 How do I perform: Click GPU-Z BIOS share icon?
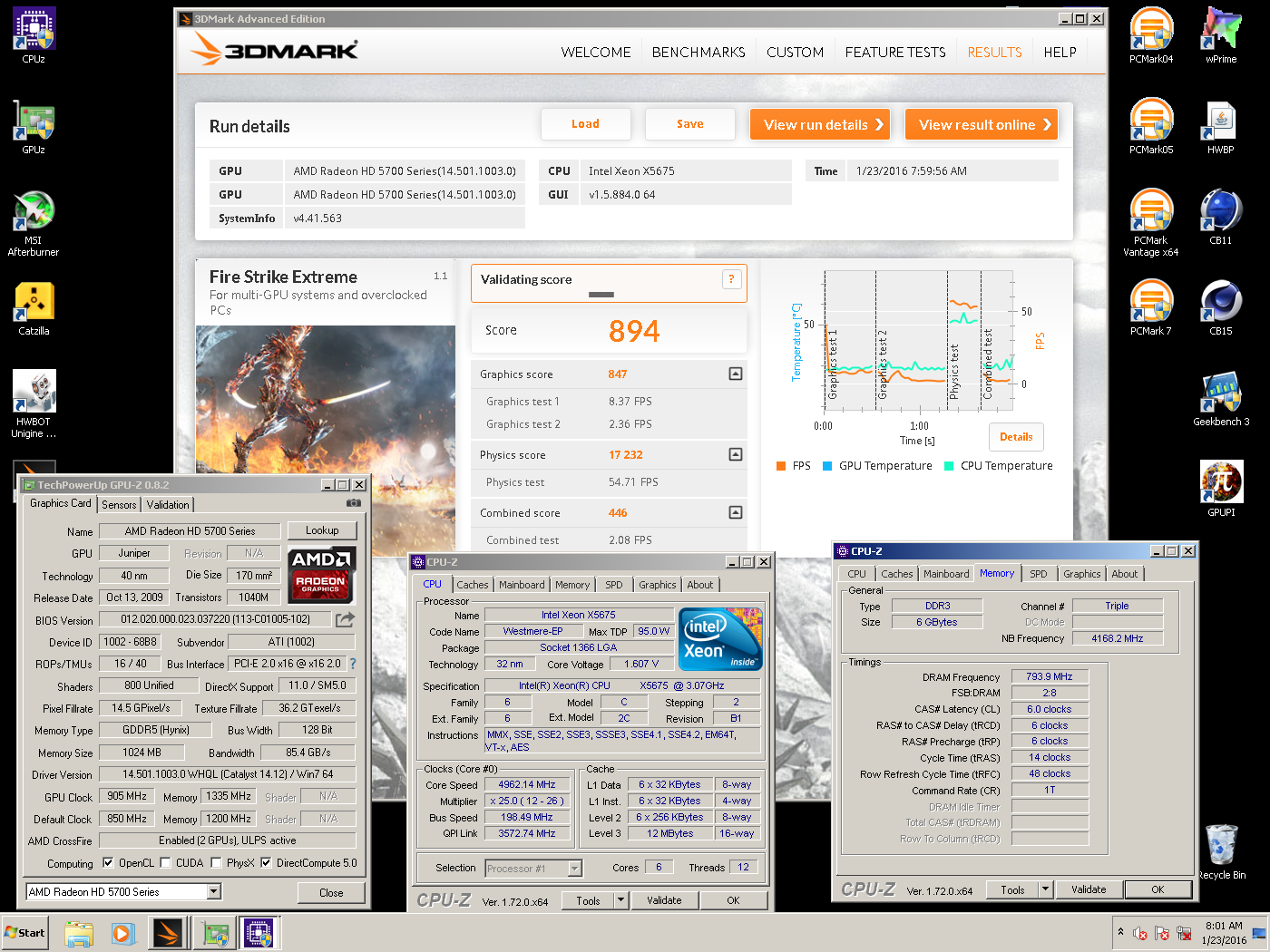coord(345,619)
